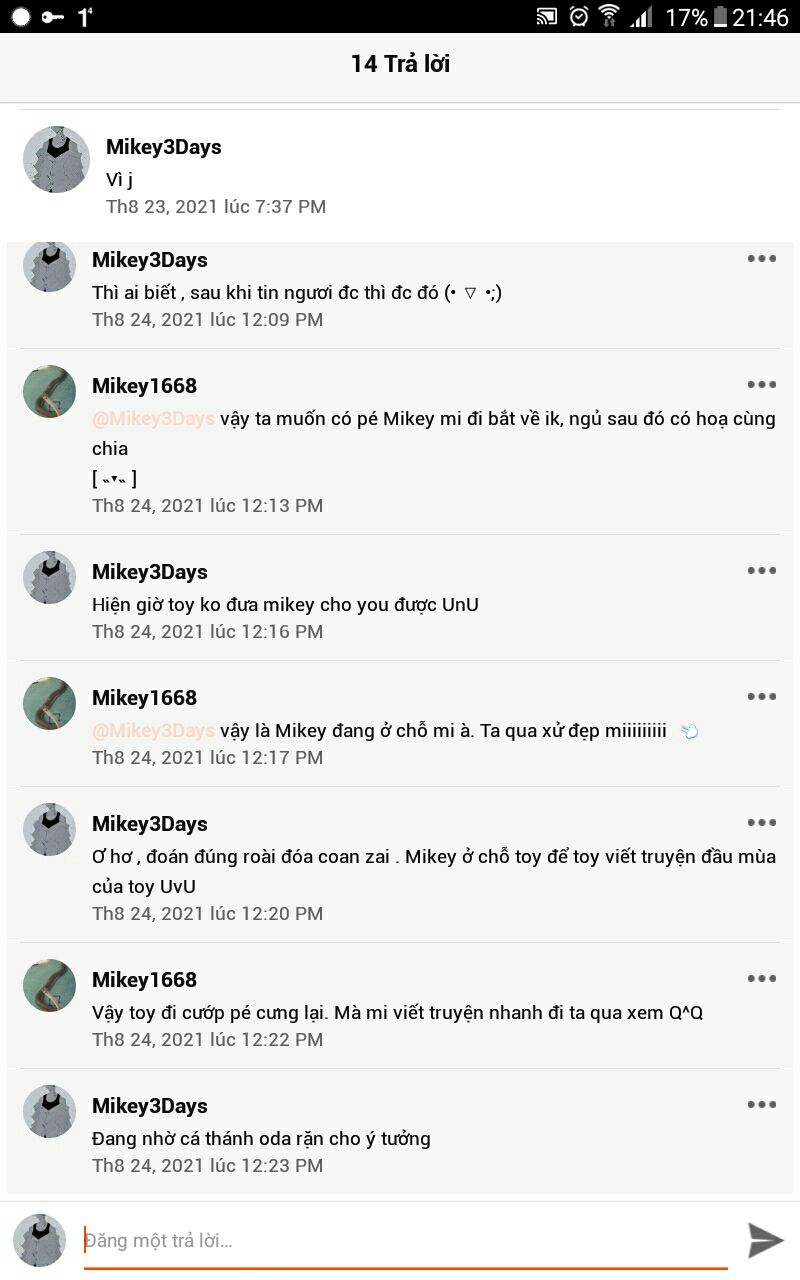
Task: Open avatar of the top "Vì j" comment
Action: pos(57,160)
